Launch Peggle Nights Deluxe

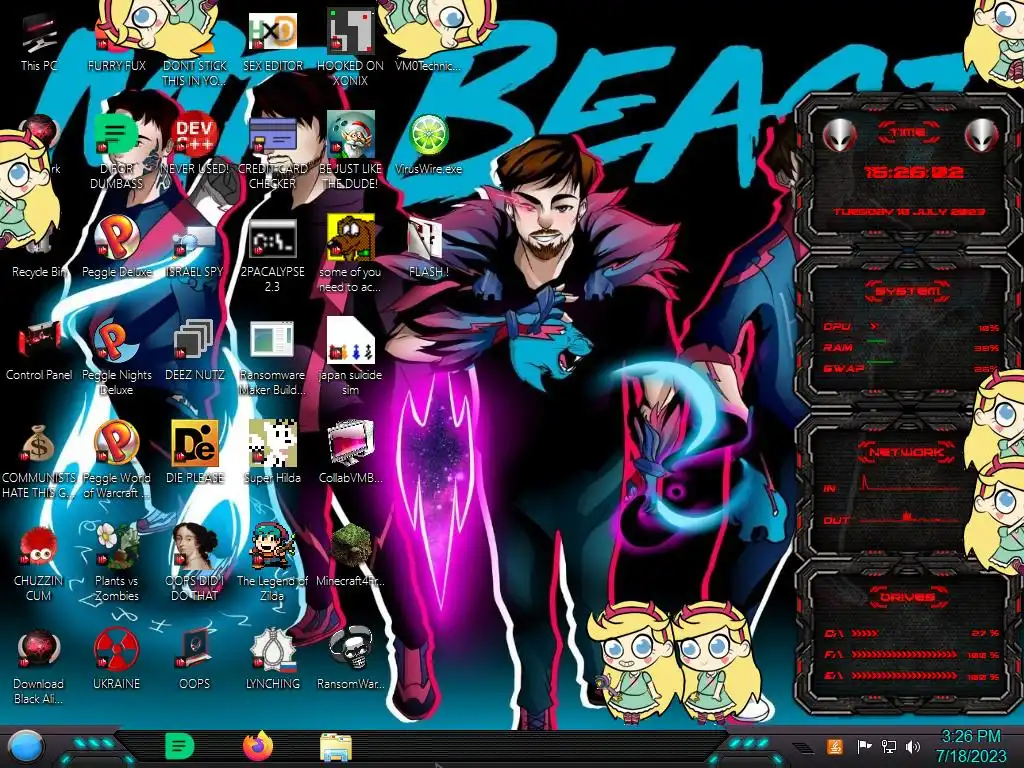116,358
